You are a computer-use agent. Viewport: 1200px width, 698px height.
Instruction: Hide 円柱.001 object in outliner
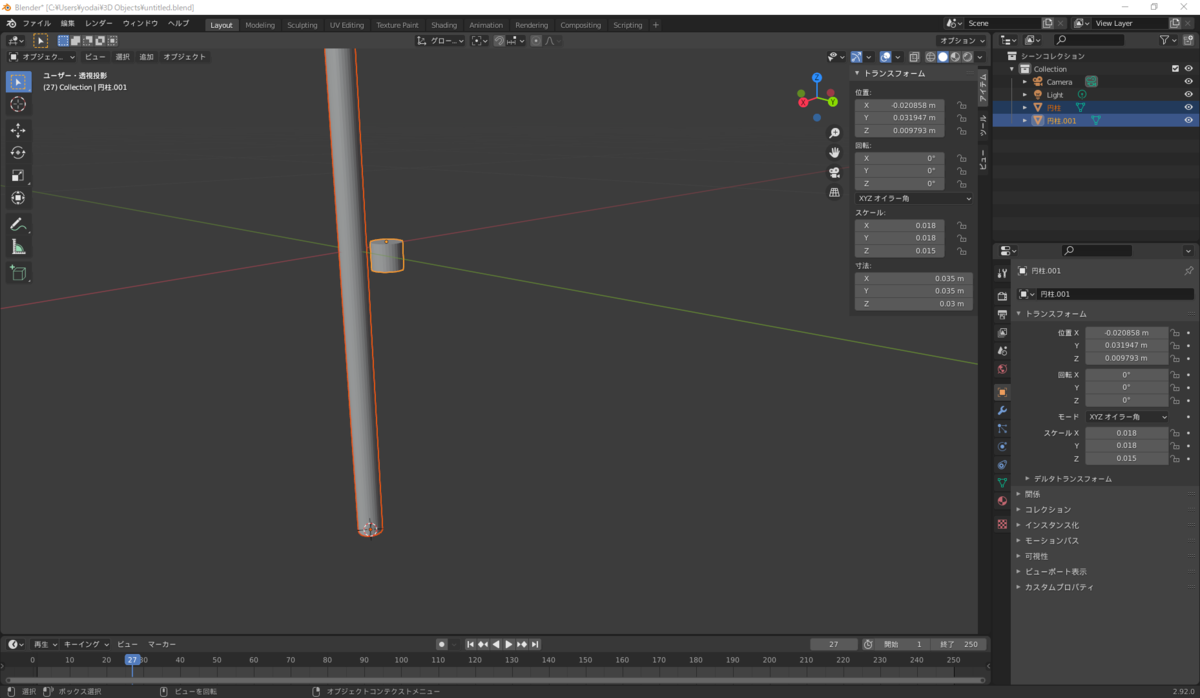pos(1188,120)
